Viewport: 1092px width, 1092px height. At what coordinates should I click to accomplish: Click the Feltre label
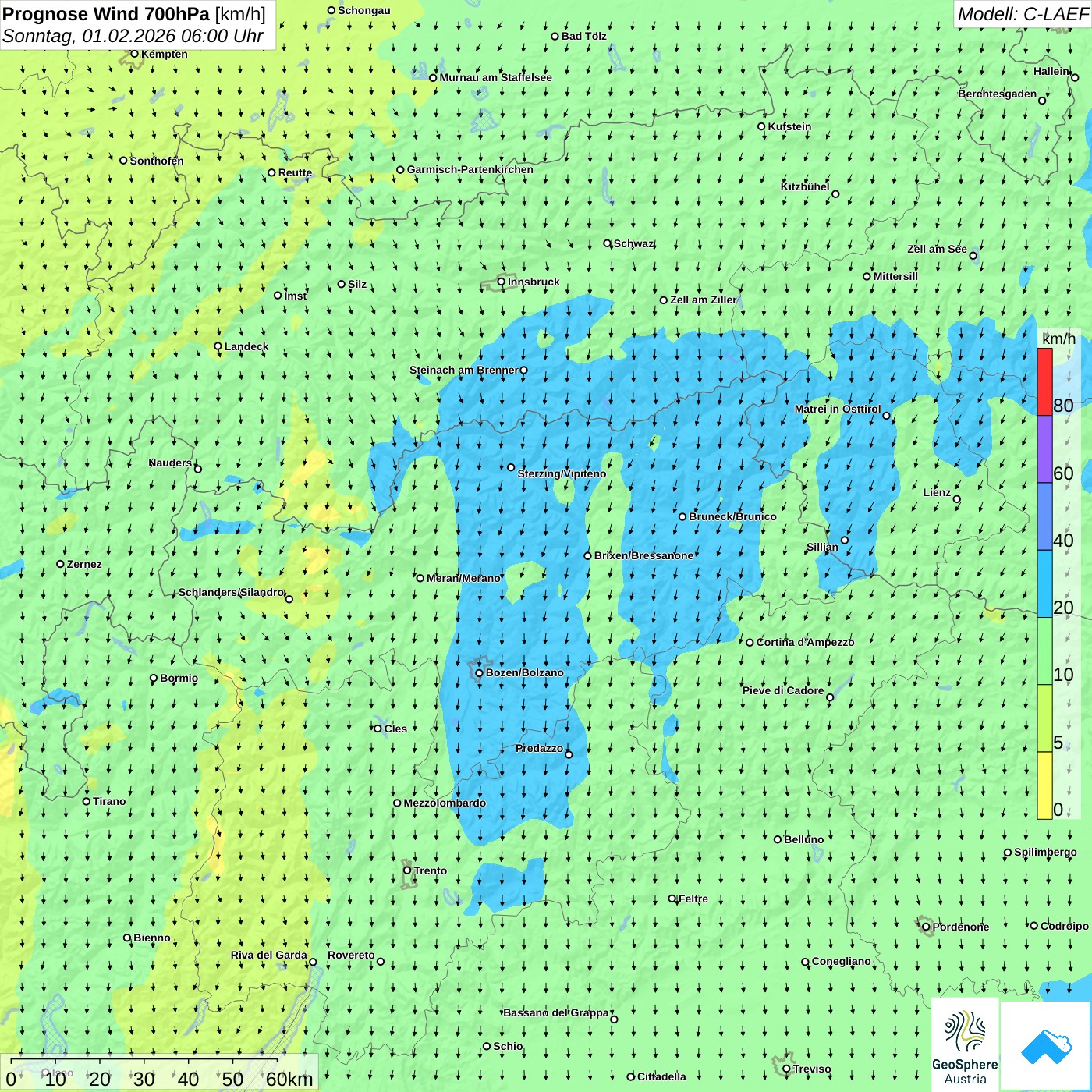coord(693,899)
